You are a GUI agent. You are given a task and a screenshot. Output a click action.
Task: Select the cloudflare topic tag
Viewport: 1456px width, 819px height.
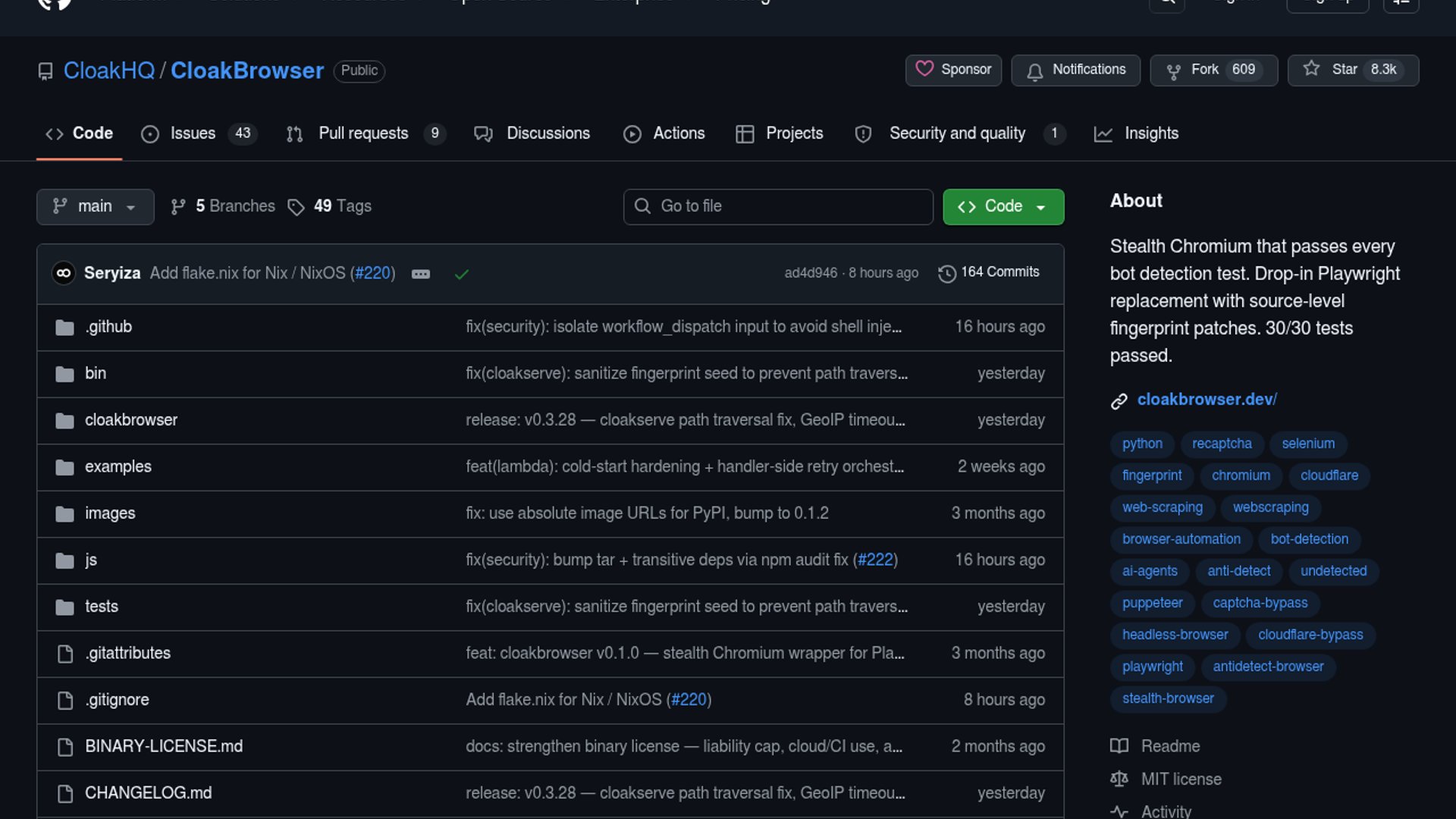[1329, 476]
